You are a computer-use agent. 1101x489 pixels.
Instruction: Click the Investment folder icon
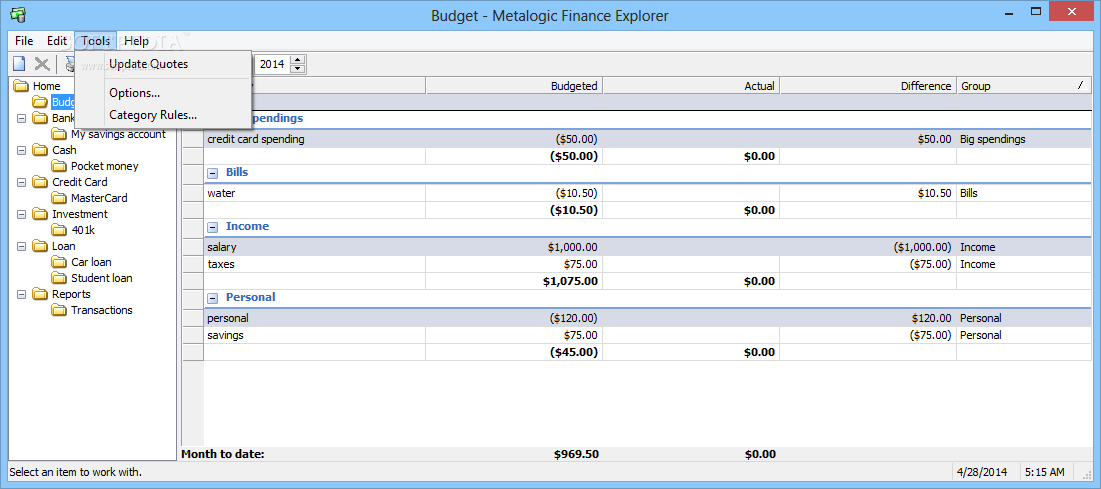pos(40,214)
